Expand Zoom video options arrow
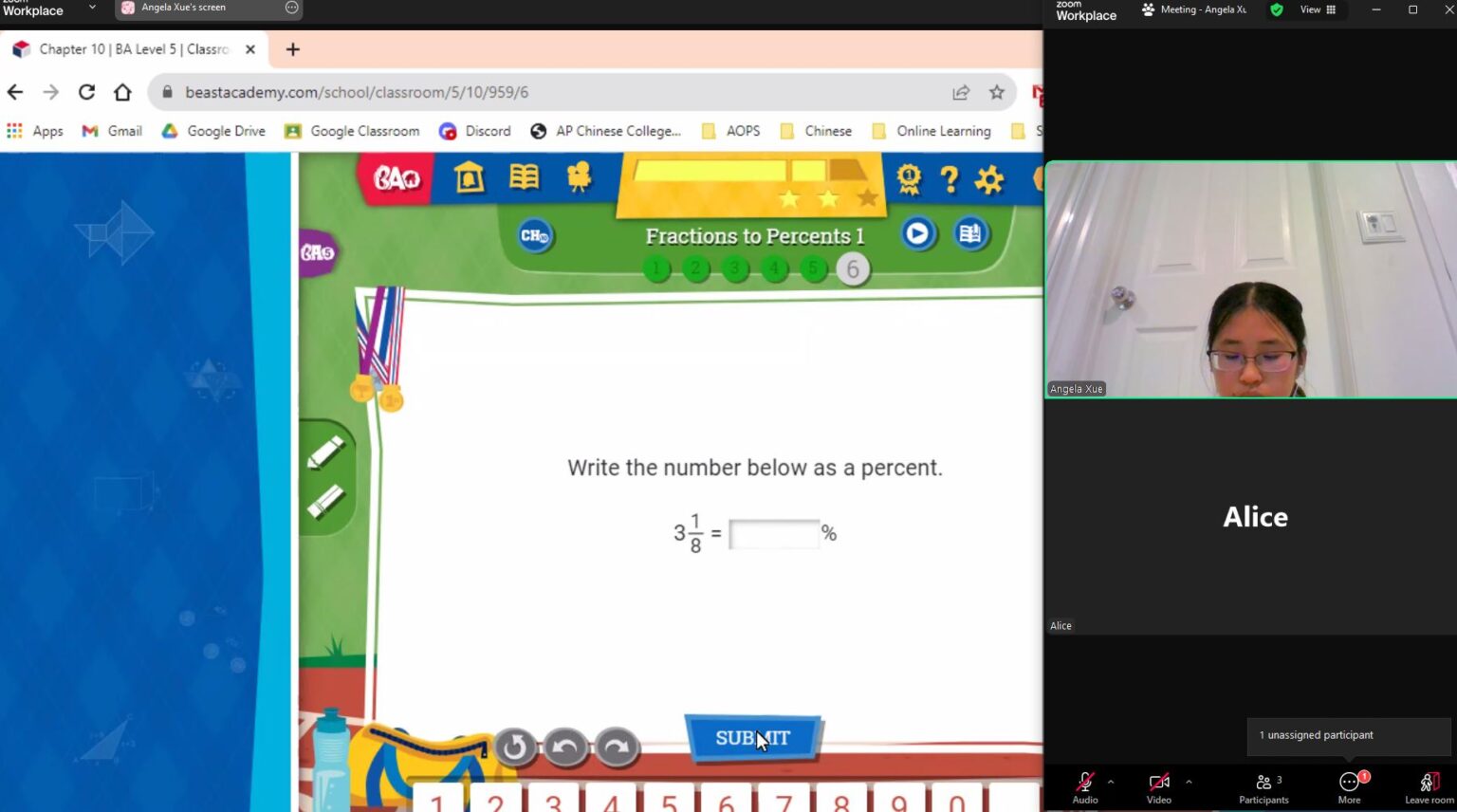Image resolution: width=1457 pixels, height=812 pixels. pos(1189,782)
